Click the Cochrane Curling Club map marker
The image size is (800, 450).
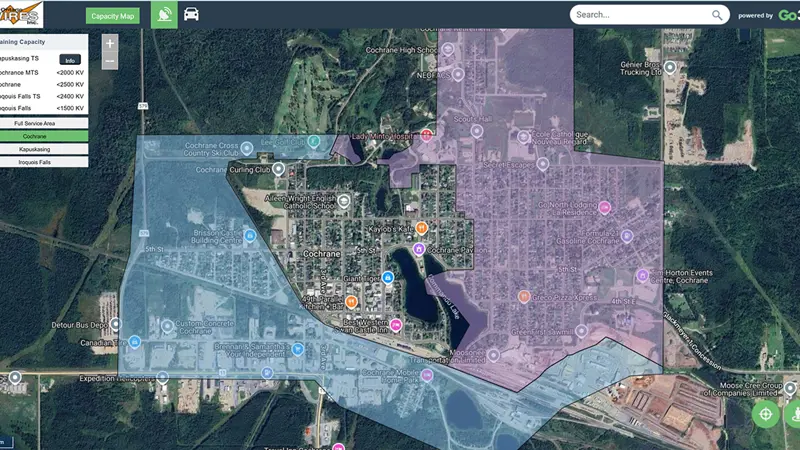click(279, 170)
